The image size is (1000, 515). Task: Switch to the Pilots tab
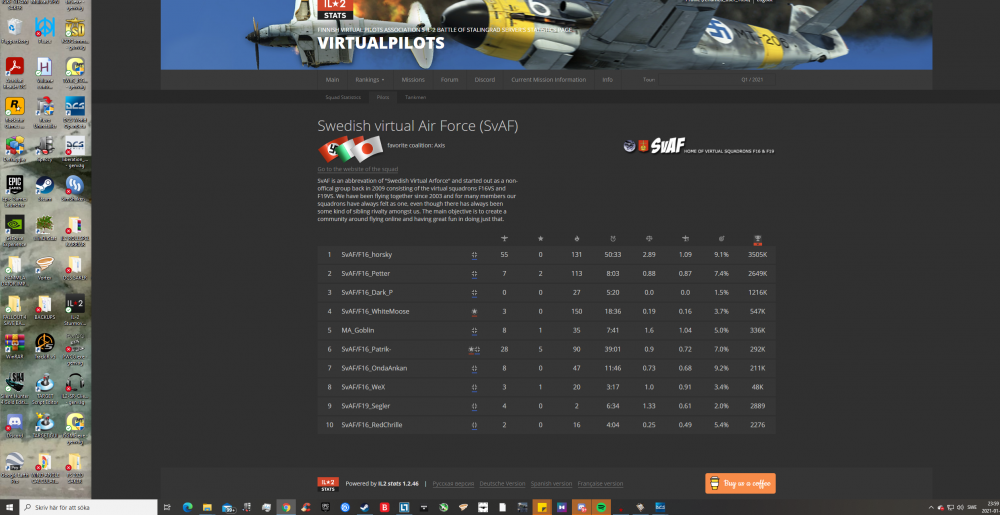pos(383,98)
